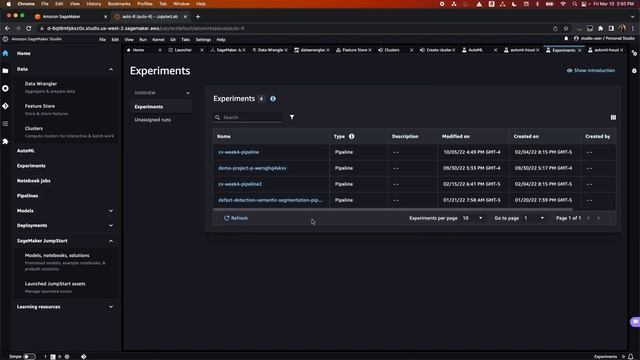Collapse the OVERVIEW dropdown chevron
Viewport: 640px width, 360px height.
(x=188, y=93)
